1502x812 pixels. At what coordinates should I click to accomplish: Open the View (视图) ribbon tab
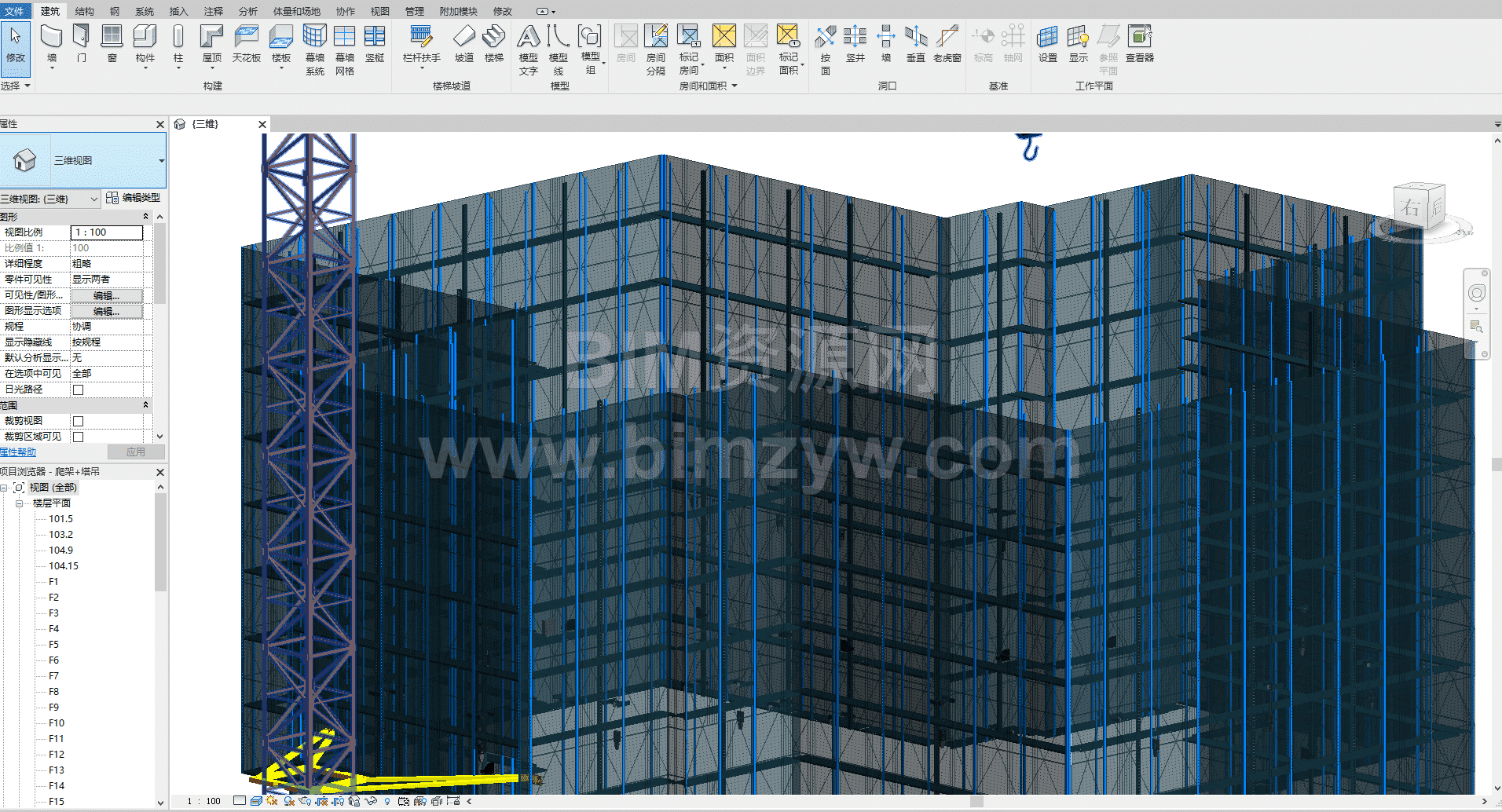click(379, 11)
